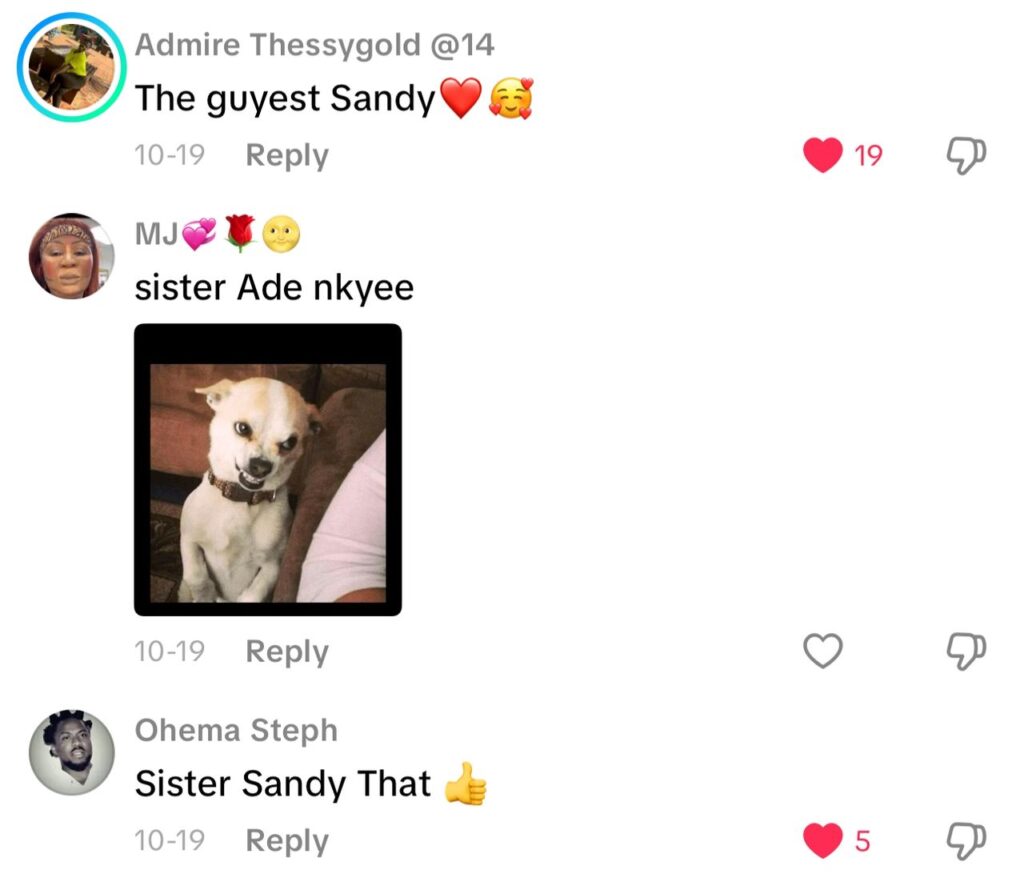The width and height of the screenshot is (1024, 874).
Task: Visit the Ohema Steph username link
Action: coord(236,730)
